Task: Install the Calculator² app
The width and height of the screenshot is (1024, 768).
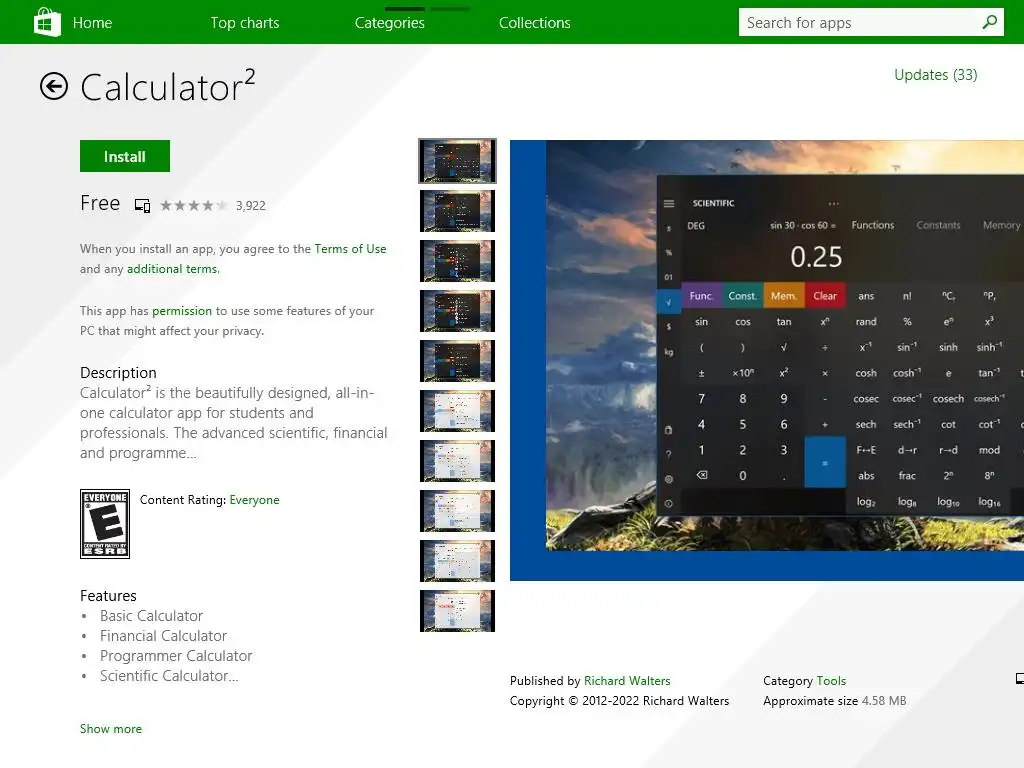Action: (125, 156)
